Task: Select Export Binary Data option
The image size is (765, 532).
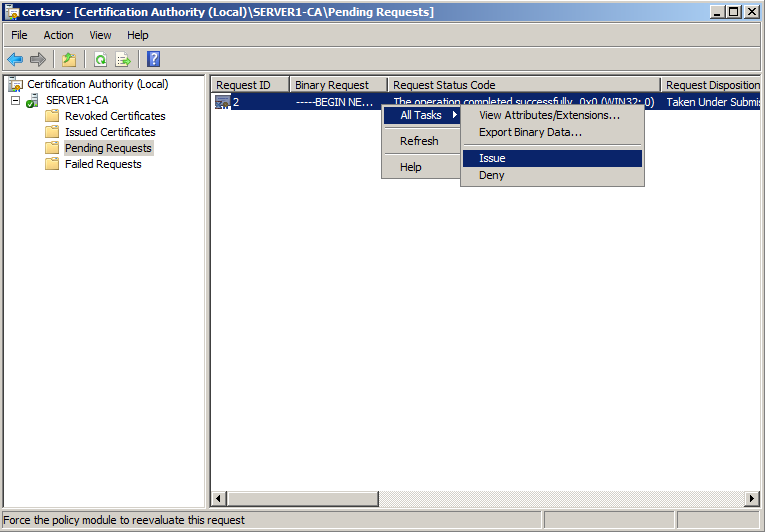Action: coord(530,132)
